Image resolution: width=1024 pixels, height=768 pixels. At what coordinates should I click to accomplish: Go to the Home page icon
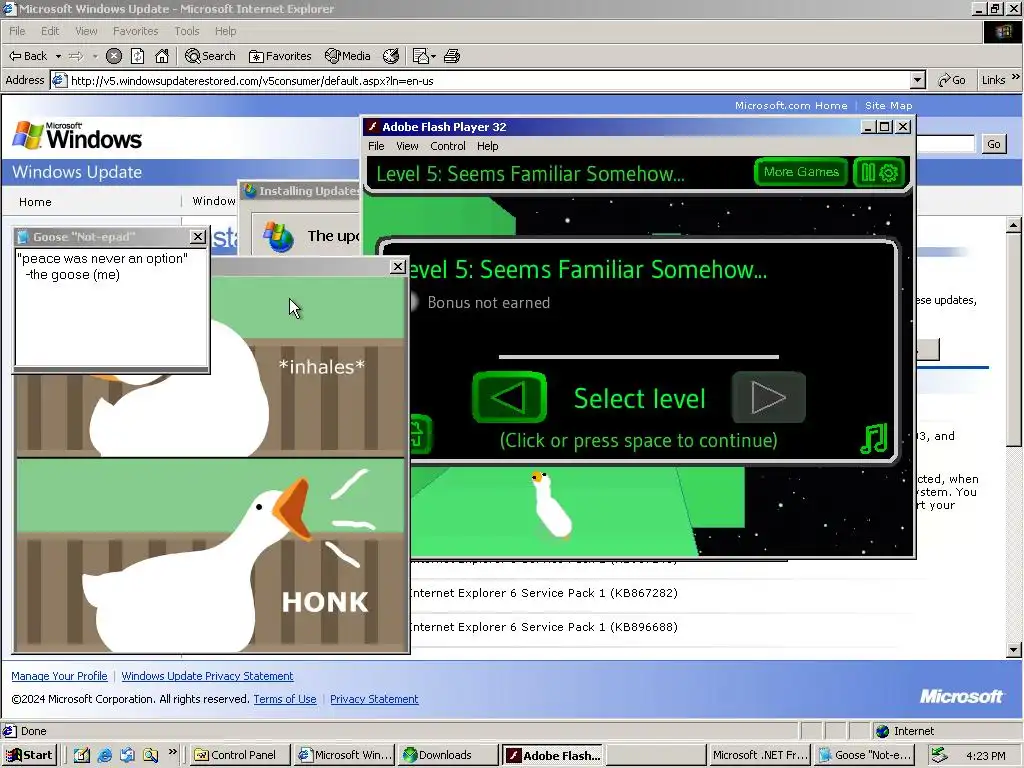(162, 56)
